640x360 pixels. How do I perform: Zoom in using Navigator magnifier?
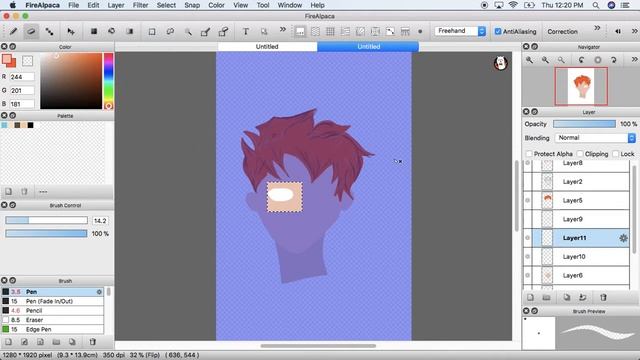[x=529, y=60]
